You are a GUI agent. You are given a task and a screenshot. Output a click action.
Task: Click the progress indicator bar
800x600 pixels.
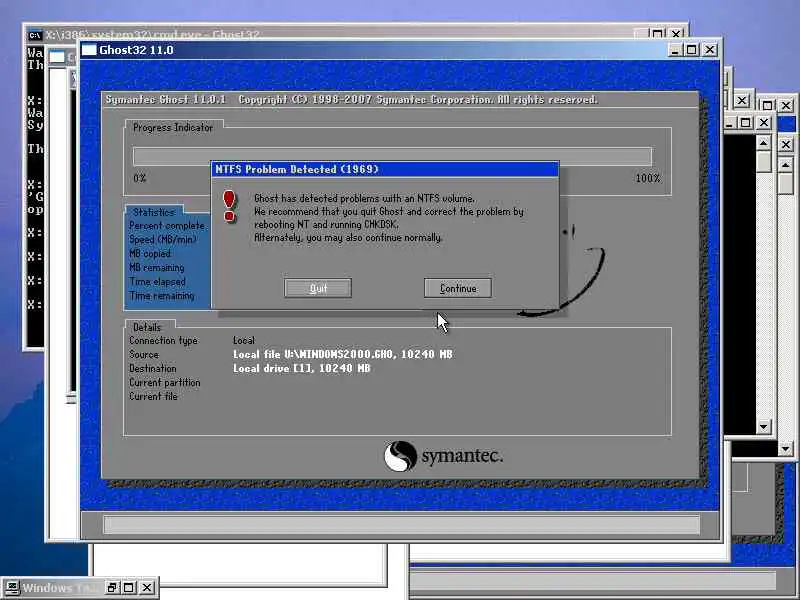coord(392,156)
